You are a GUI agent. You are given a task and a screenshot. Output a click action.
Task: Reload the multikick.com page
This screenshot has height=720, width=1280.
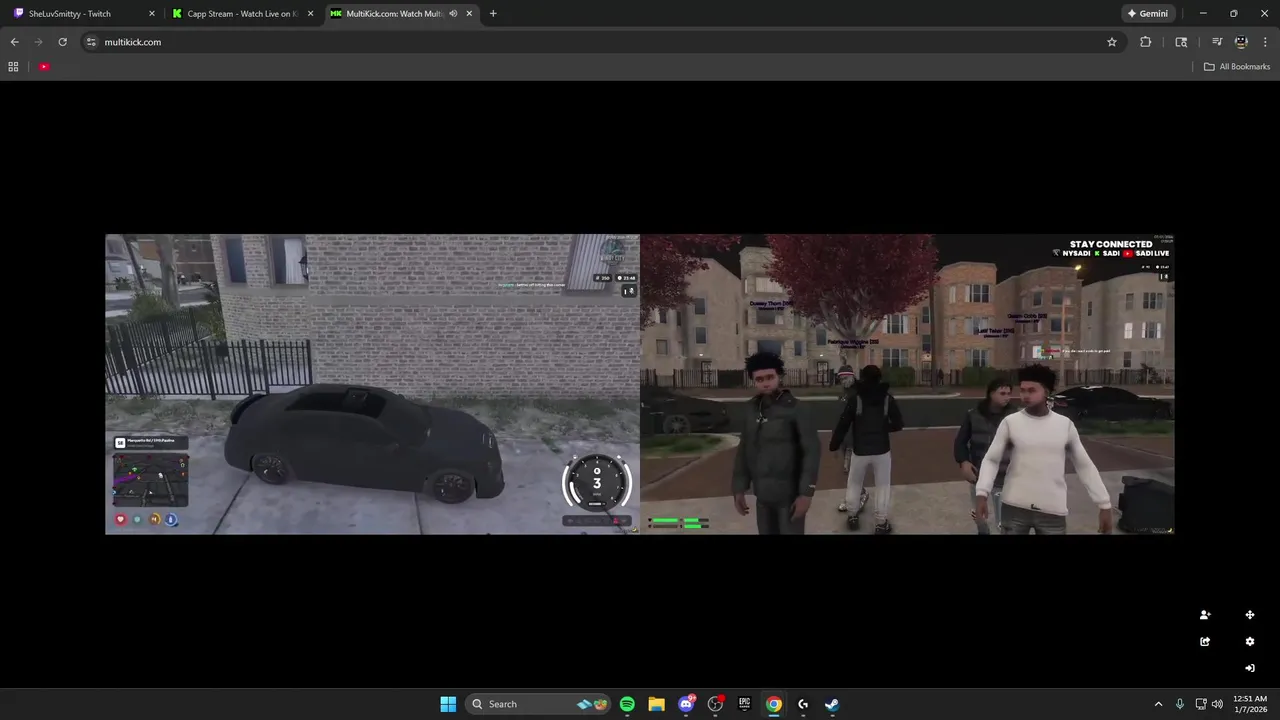point(62,42)
